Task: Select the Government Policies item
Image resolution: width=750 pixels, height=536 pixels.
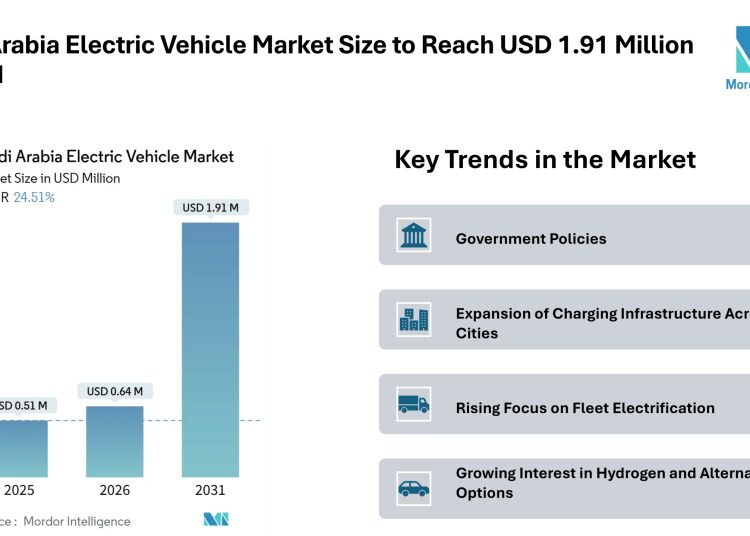Action: point(531,239)
